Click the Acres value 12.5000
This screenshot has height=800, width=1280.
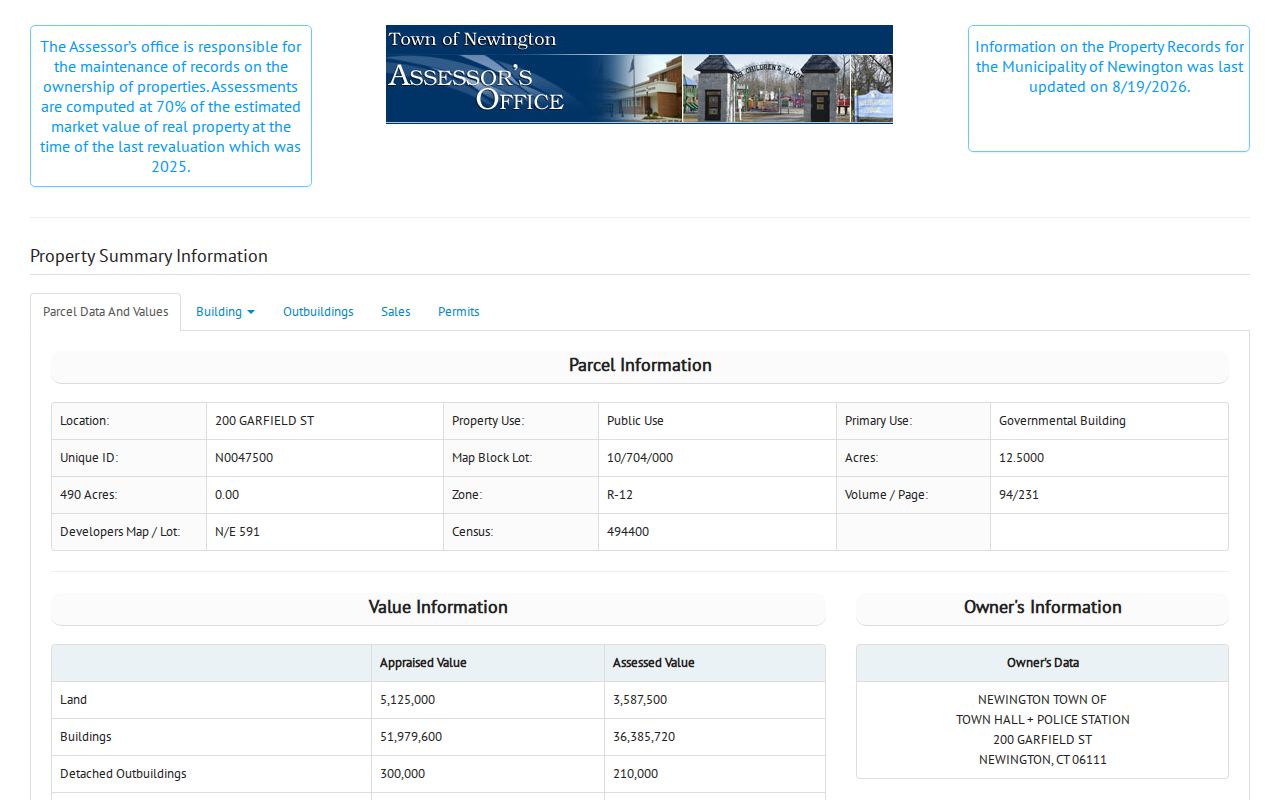[x=1021, y=458]
